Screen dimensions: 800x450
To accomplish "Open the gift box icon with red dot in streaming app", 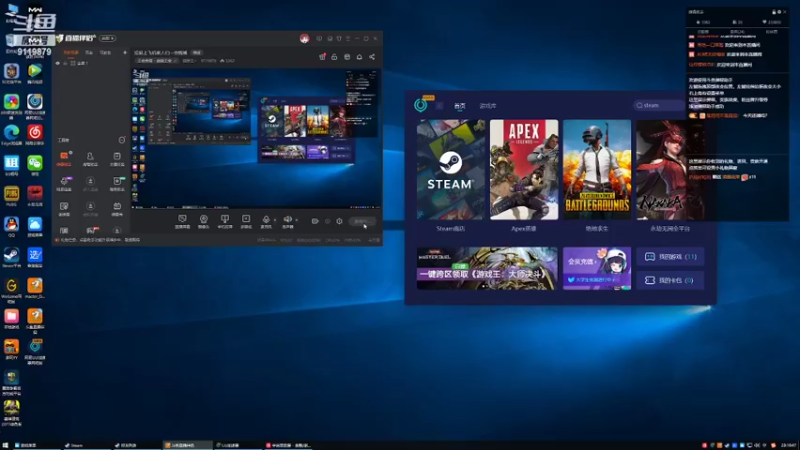I will tap(322, 57).
